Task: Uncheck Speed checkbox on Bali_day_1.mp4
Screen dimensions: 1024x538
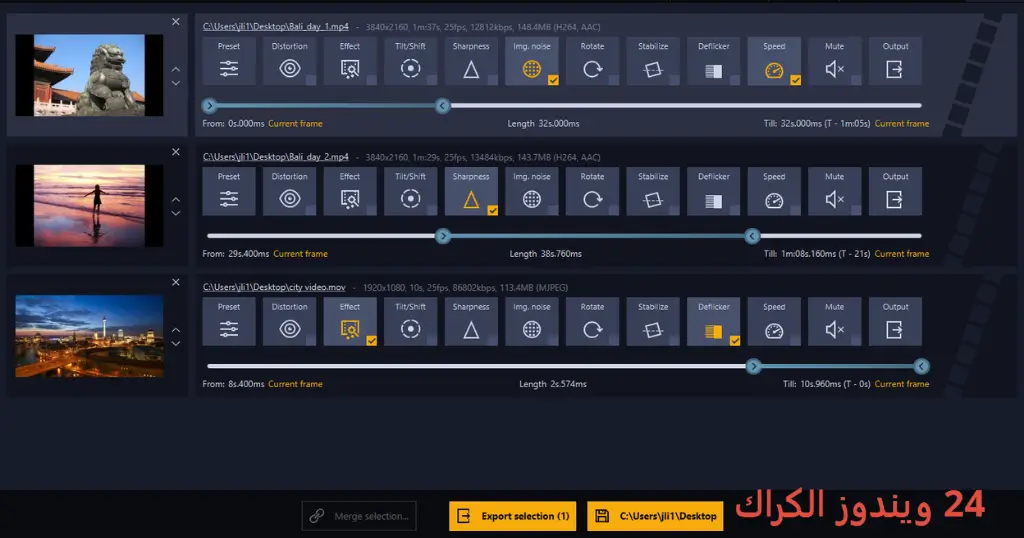Action: point(795,80)
